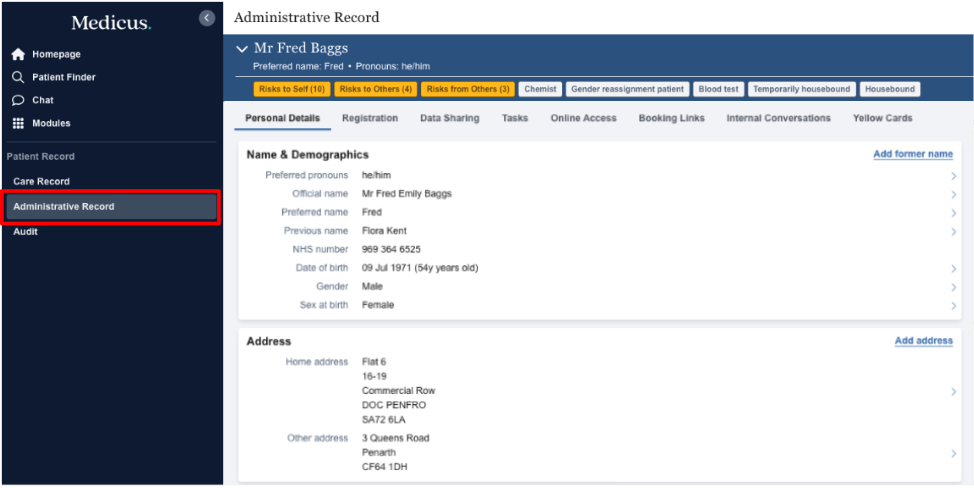This screenshot has width=974, height=488.
Task: Open the Data Sharing tab
Action: click(x=449, y=118)
